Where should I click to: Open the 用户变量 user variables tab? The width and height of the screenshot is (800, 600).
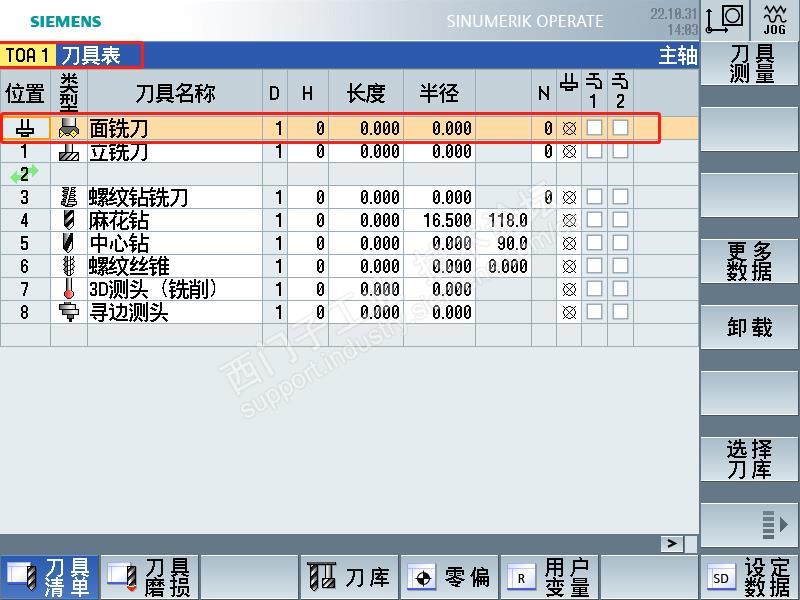(548, 578)
